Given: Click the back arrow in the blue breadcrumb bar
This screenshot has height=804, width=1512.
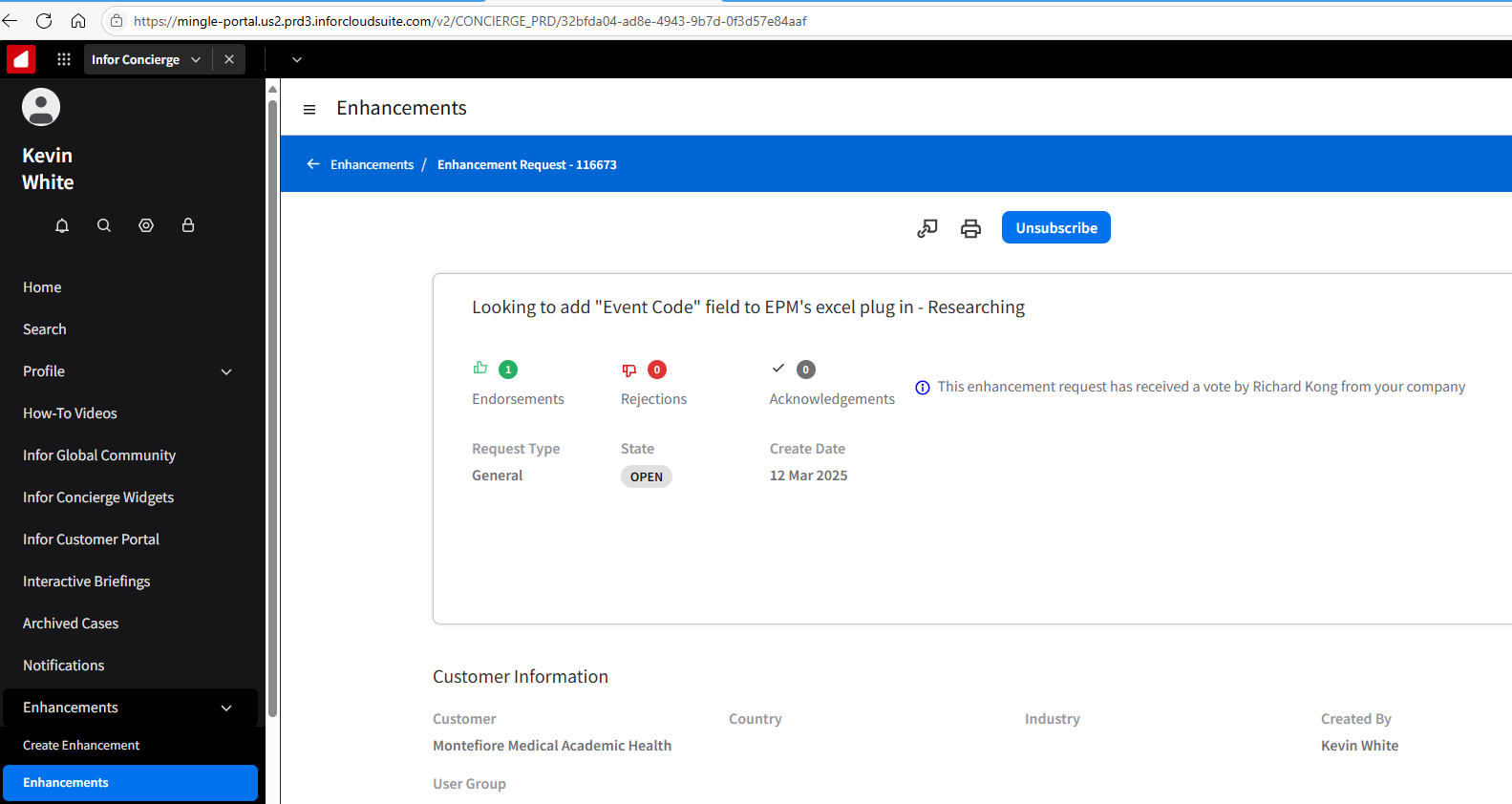Looking at the screenshot, I should (313, 164).
